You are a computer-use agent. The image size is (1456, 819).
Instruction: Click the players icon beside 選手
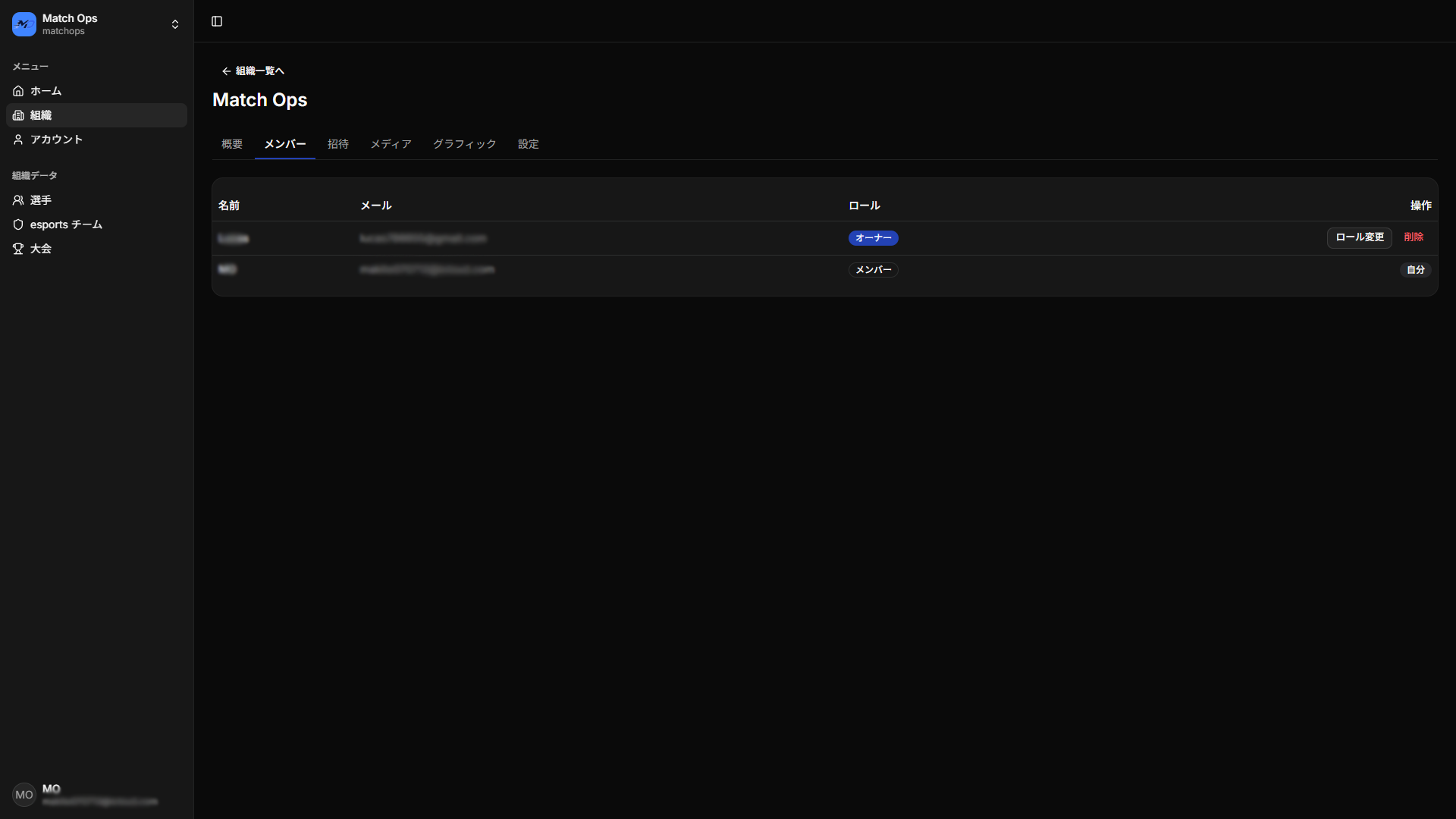point(18,200)
